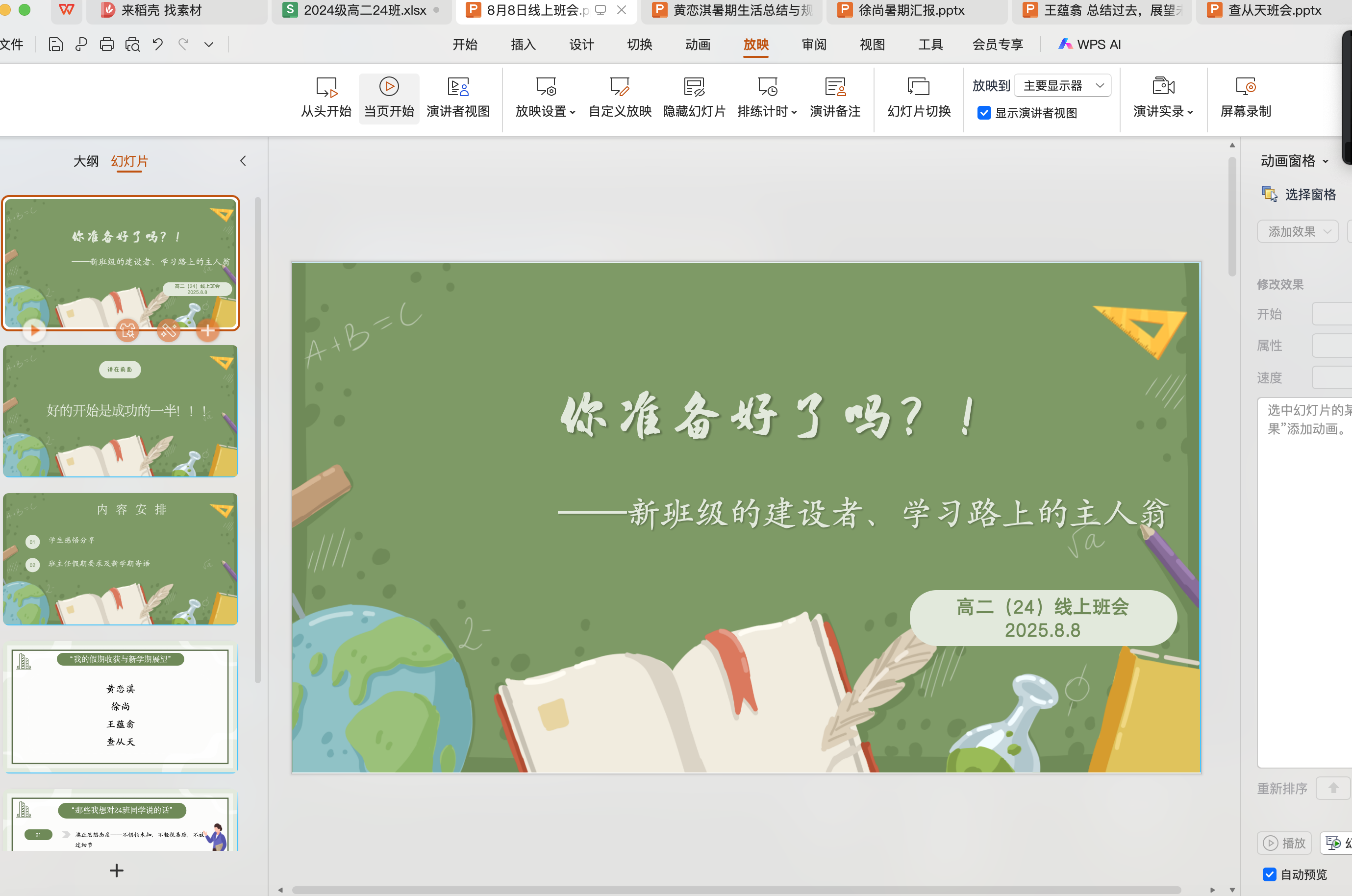
Task: Undo the last action
Action: [x=158, y=45]
